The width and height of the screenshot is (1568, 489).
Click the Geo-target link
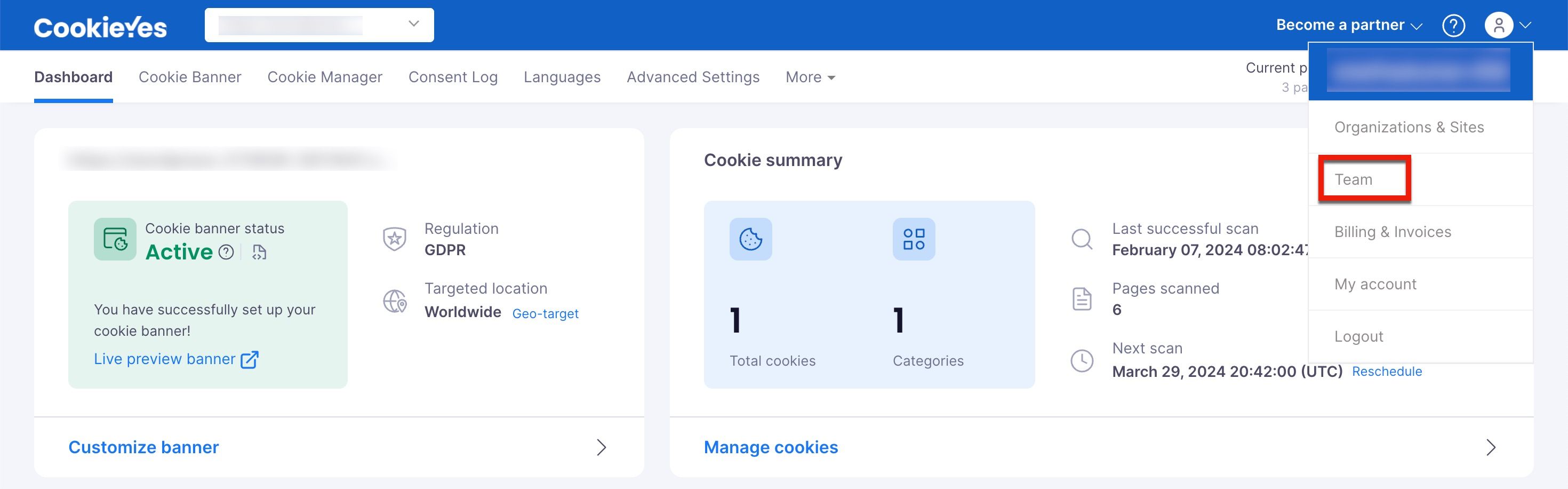pos(546,313)
